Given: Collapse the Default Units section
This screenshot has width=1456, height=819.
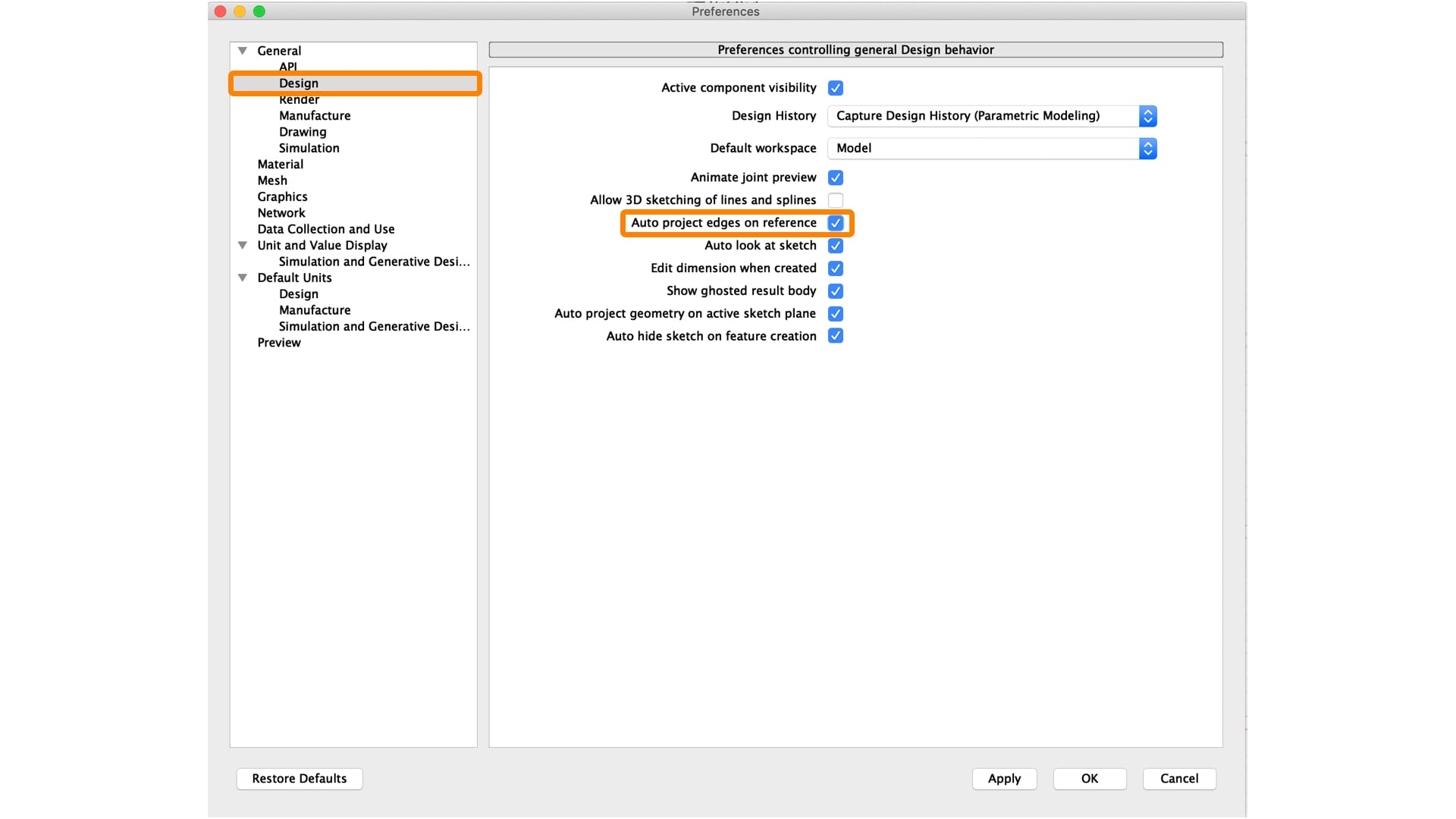Looking at the screenshot, I should coord(243,278).
